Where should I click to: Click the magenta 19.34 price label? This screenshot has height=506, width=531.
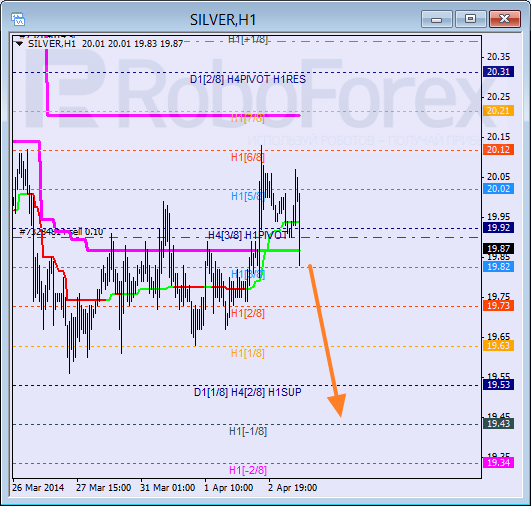pos(498,462)
